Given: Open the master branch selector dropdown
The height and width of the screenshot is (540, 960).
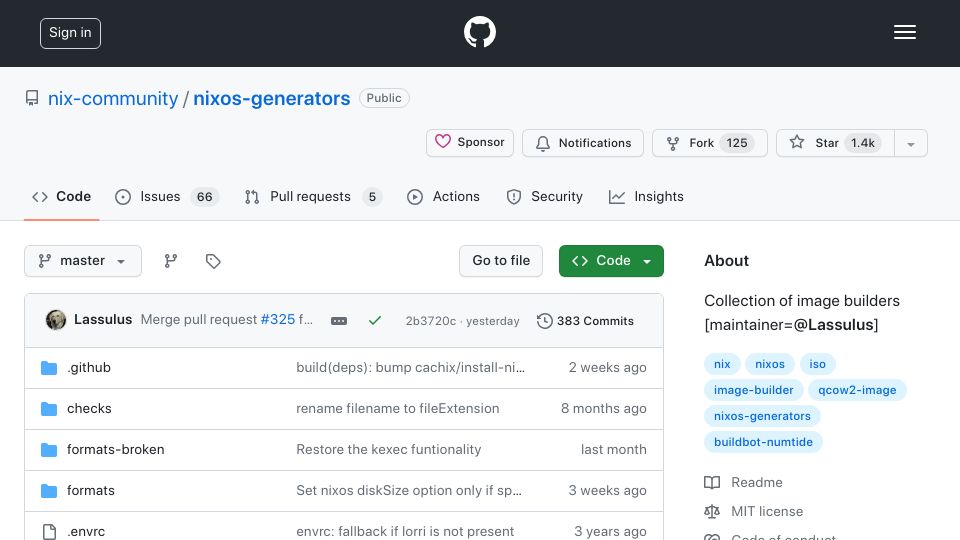Looking at the screenshot, I should click(x=83, y=261).
